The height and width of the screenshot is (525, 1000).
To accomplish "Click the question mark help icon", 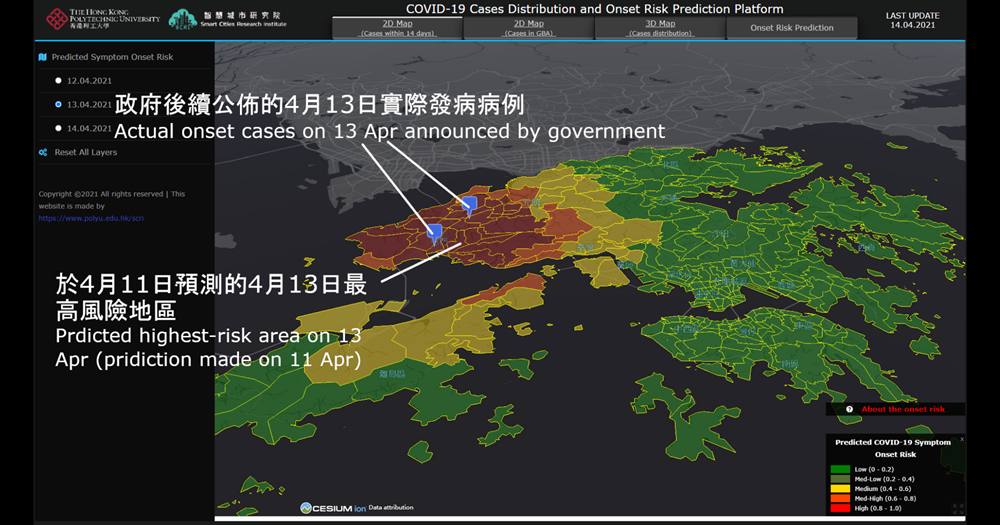I will click(x=849, y=409).
